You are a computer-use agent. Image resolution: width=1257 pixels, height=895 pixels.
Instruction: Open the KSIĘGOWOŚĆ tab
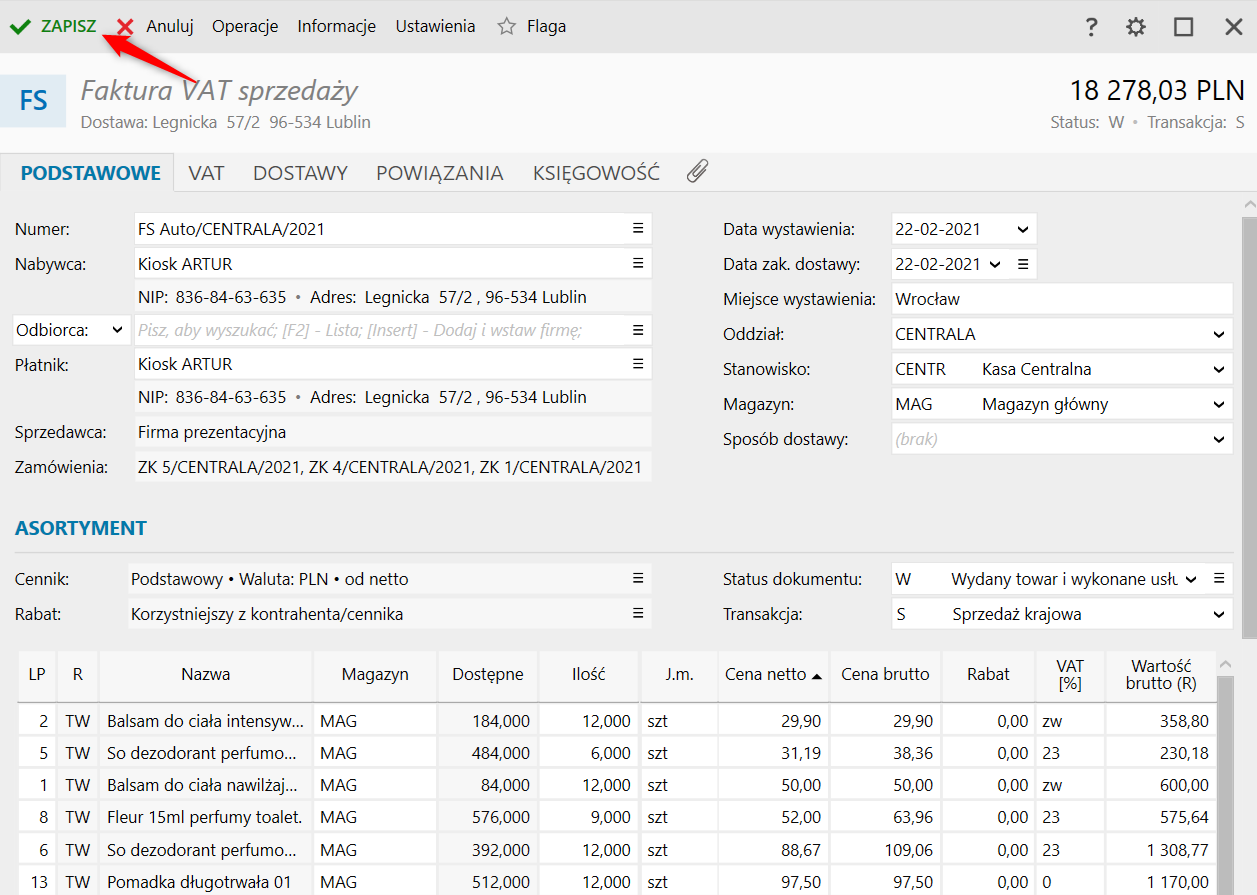pyautogui.click(x=596, y=173)
